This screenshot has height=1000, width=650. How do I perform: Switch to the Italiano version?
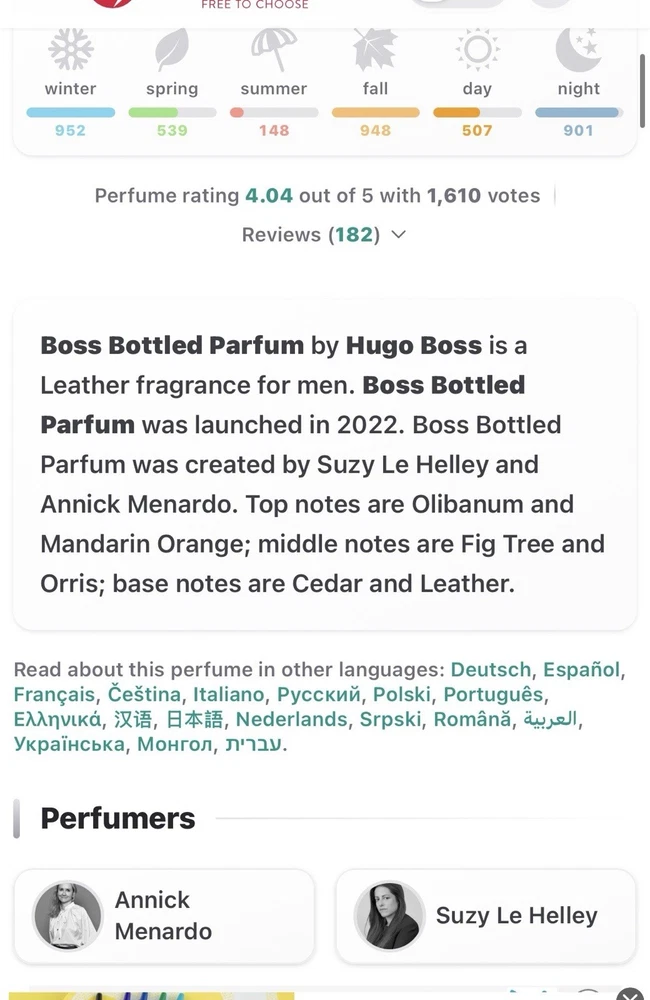229,695
